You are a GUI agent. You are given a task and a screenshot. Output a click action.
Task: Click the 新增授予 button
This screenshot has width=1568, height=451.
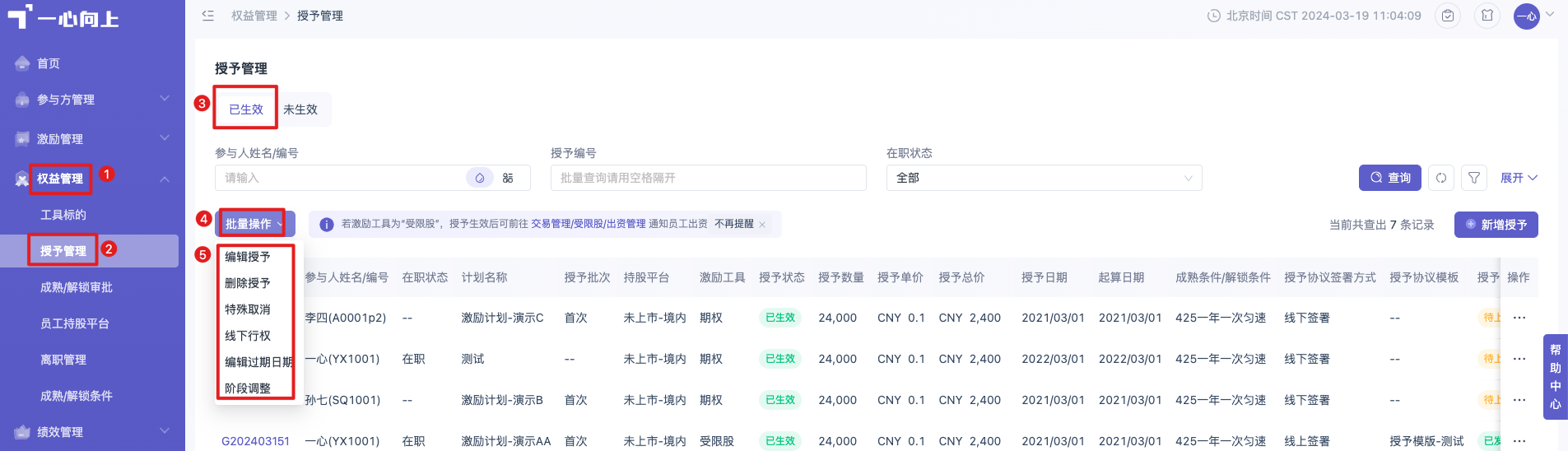coord(1496,225)
